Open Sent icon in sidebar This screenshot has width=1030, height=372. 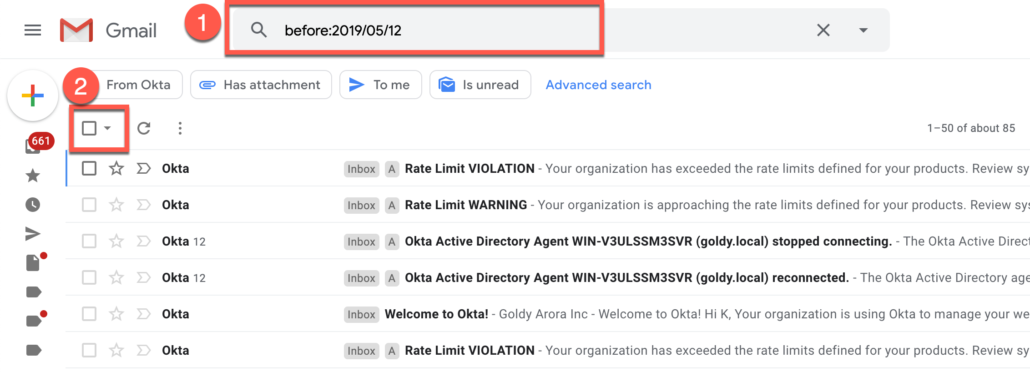click(x=32, y=233)
